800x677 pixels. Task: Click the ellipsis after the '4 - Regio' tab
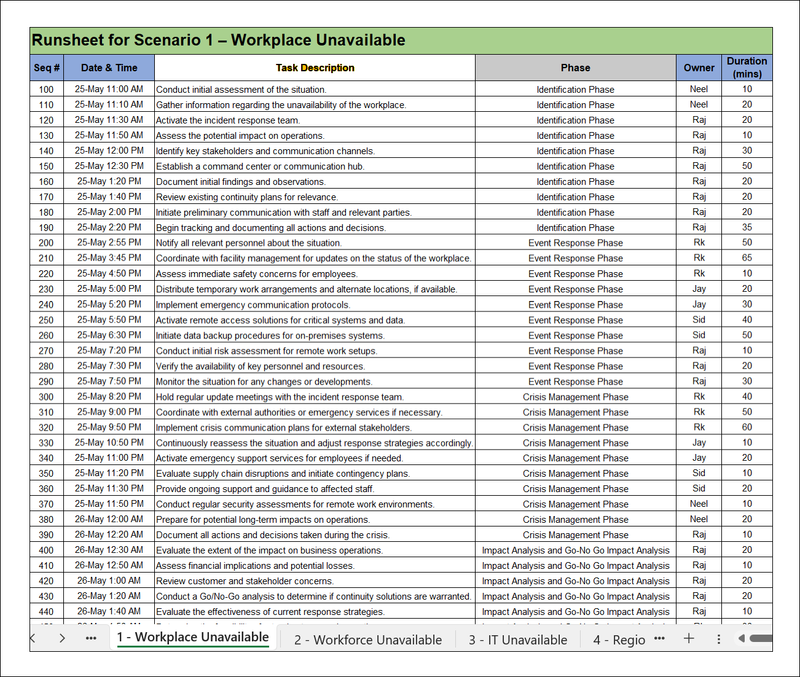(660, 638)
